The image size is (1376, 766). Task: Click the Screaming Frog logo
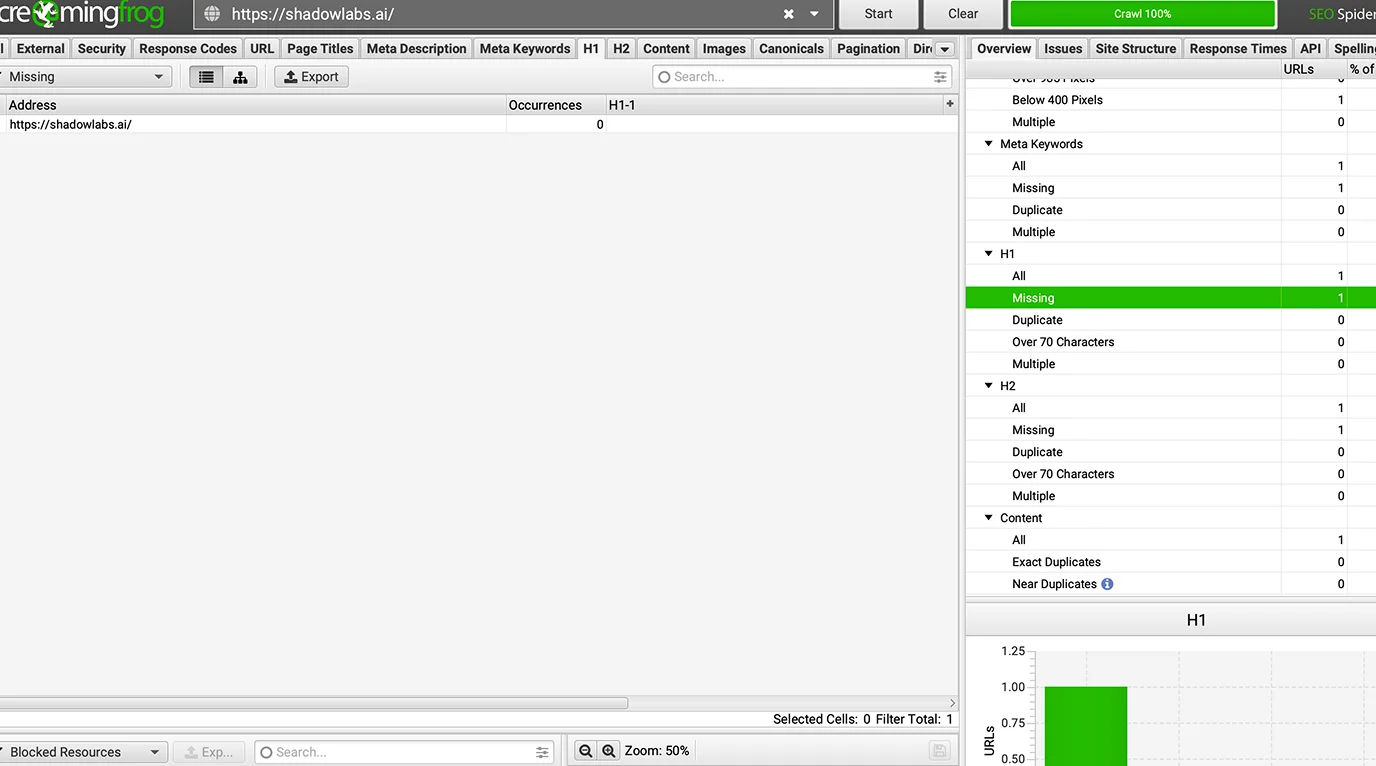(x=82, y=14)
